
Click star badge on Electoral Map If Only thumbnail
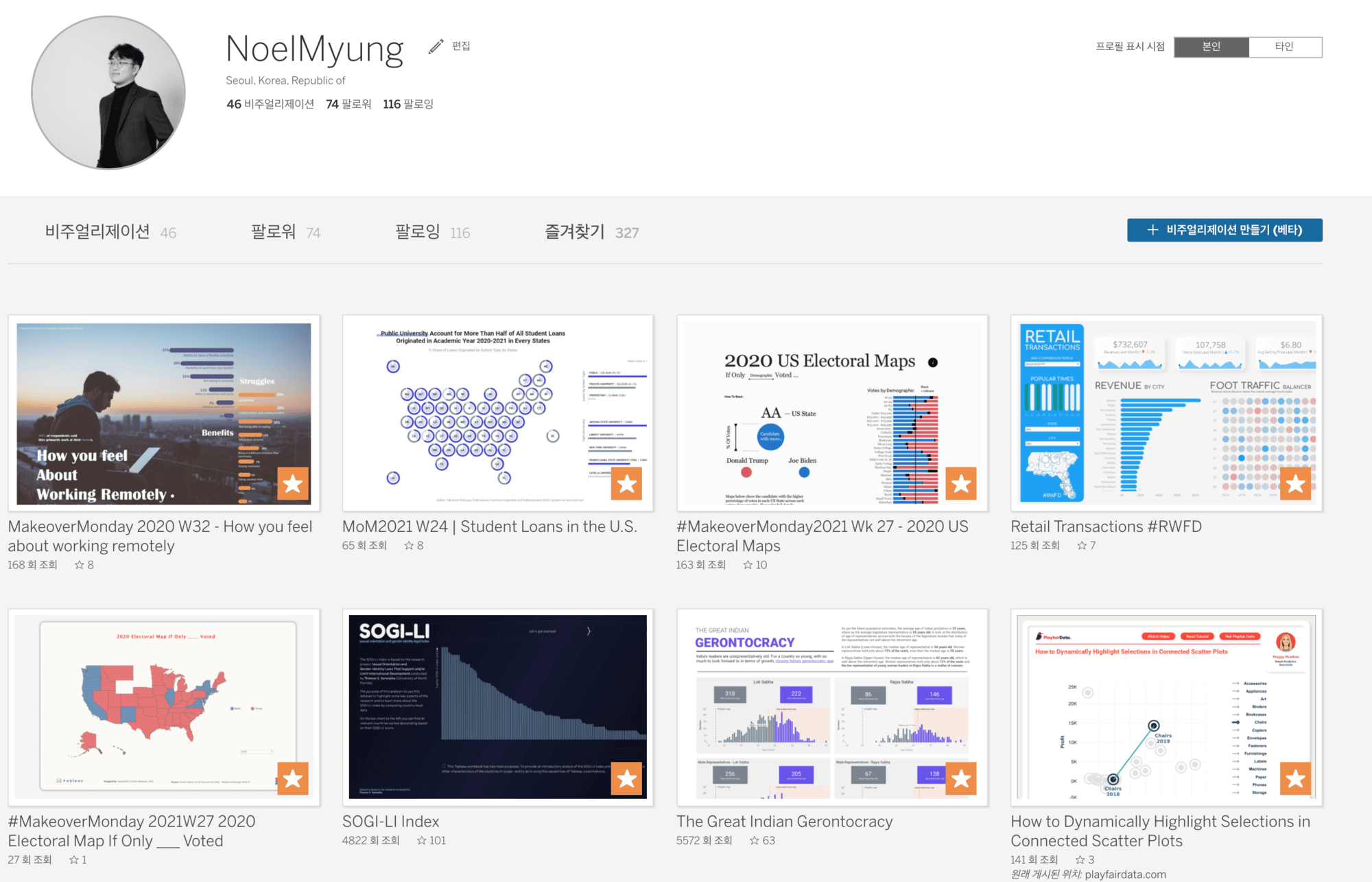click(293, 778)
